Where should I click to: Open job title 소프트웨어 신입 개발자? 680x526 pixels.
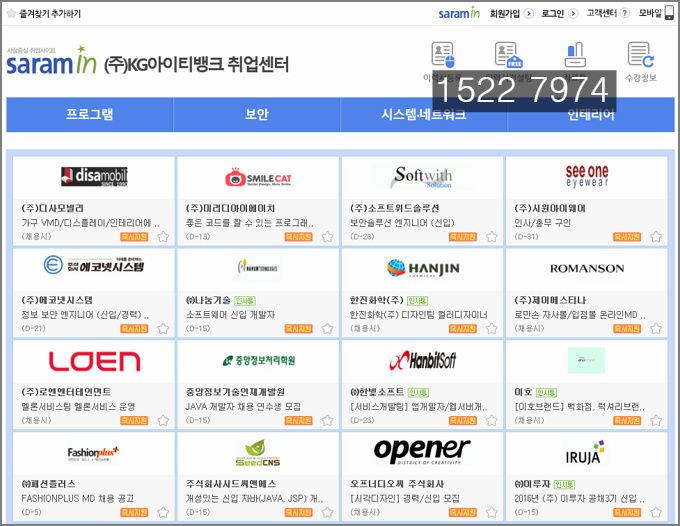pos(230,315)
